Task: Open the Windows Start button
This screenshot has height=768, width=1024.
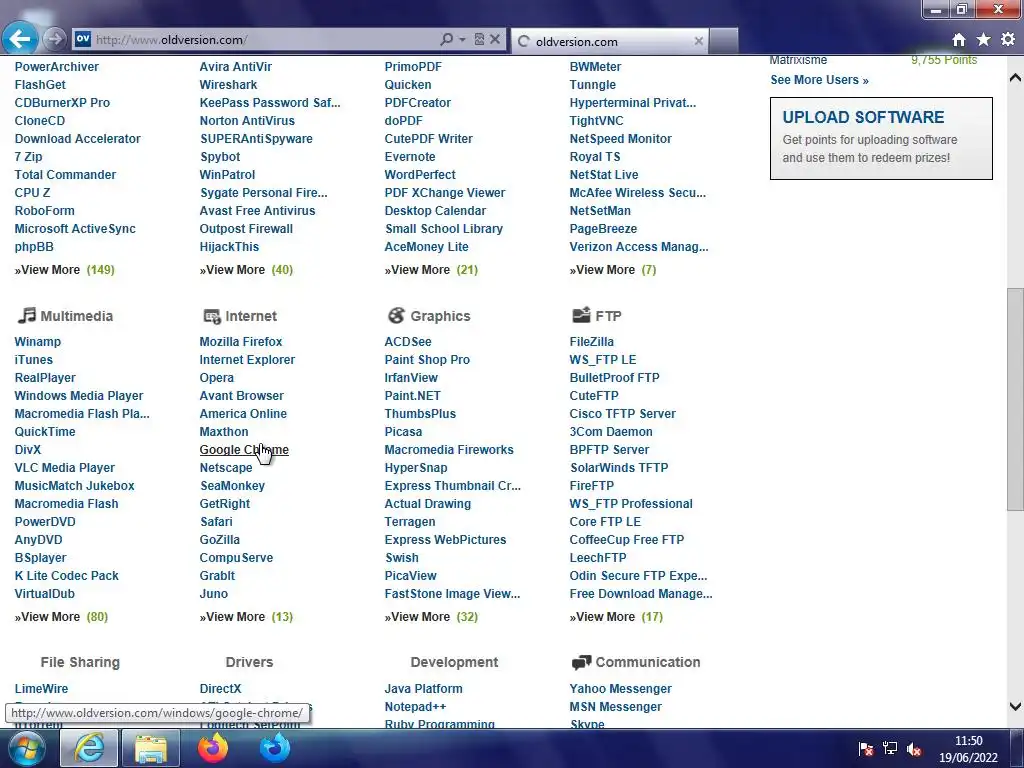Action: click(x=26, y=748)
